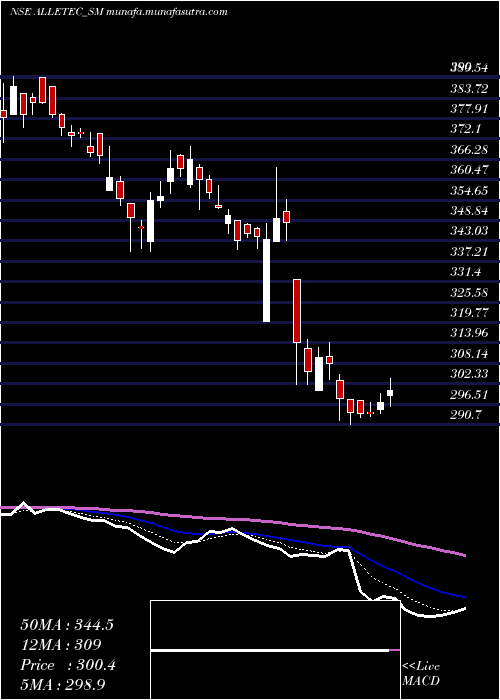This screenshot has width=500, height=700.
Task: Click the NSE ALLETEC_SM munafasutra.com title text
Action: click(x=119, y=12)
